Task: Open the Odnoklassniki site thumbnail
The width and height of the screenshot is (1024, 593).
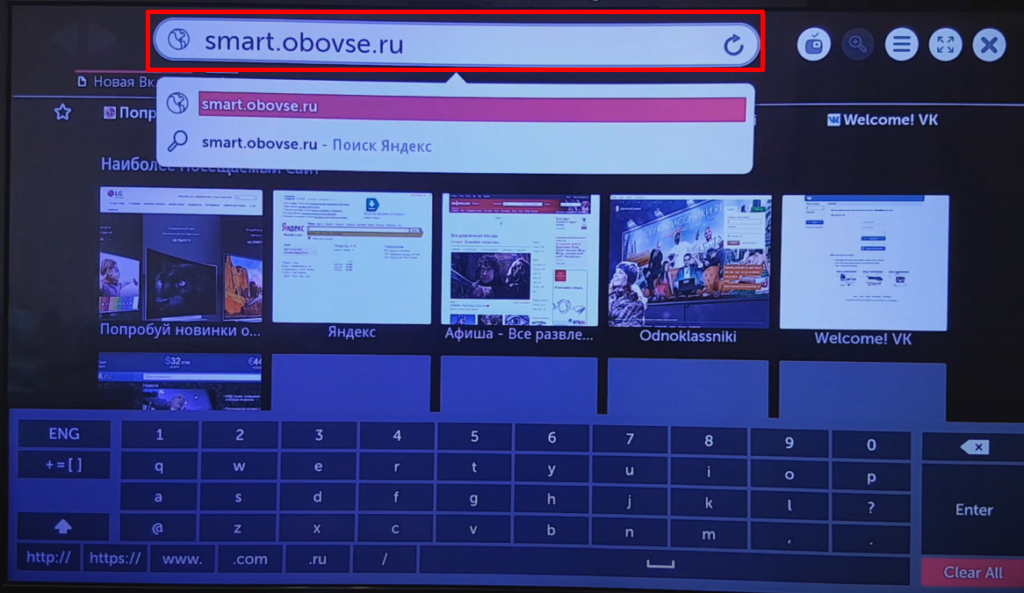Action: coord(689,262)
